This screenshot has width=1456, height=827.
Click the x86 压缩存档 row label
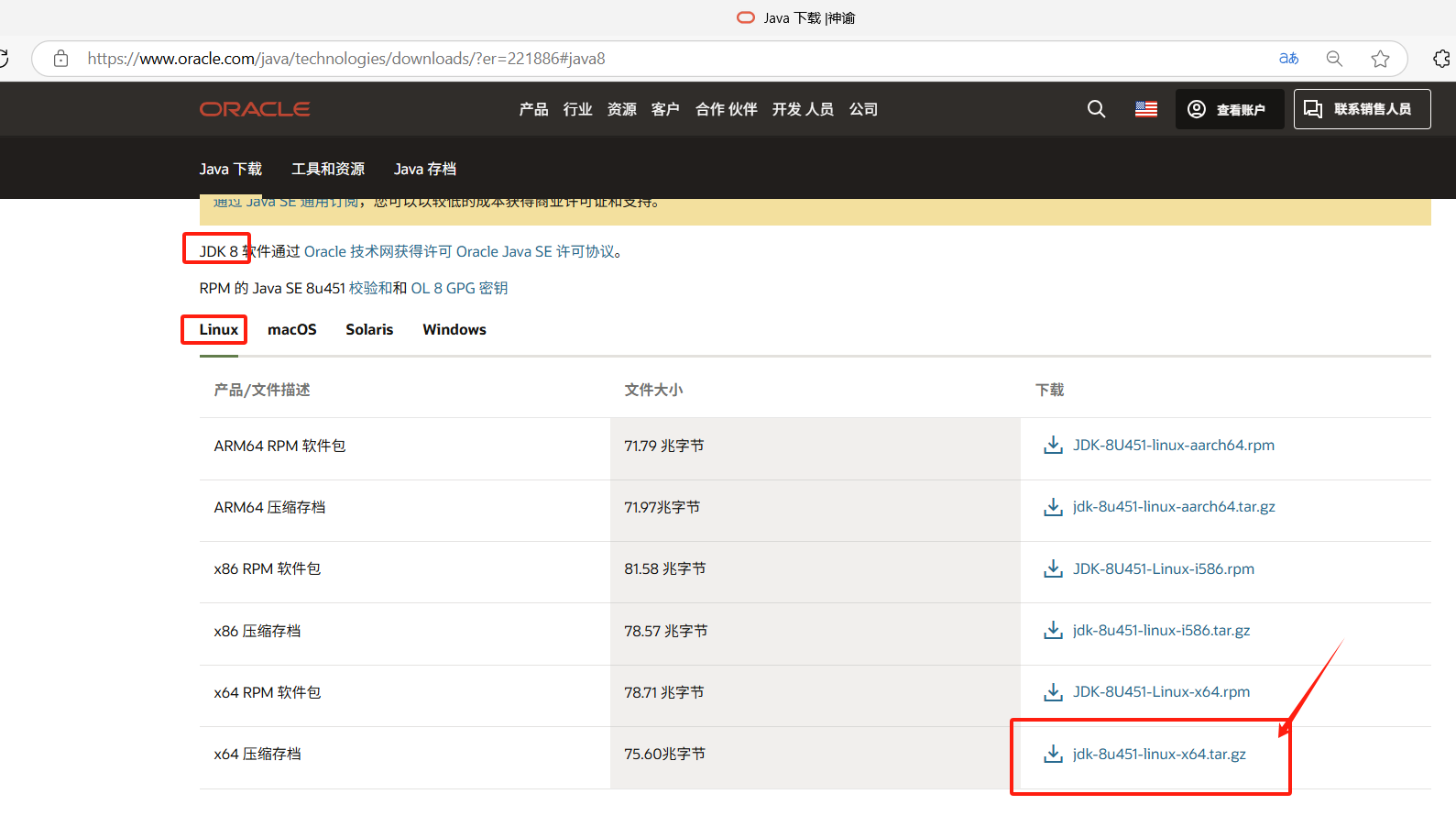coord(257,632)
